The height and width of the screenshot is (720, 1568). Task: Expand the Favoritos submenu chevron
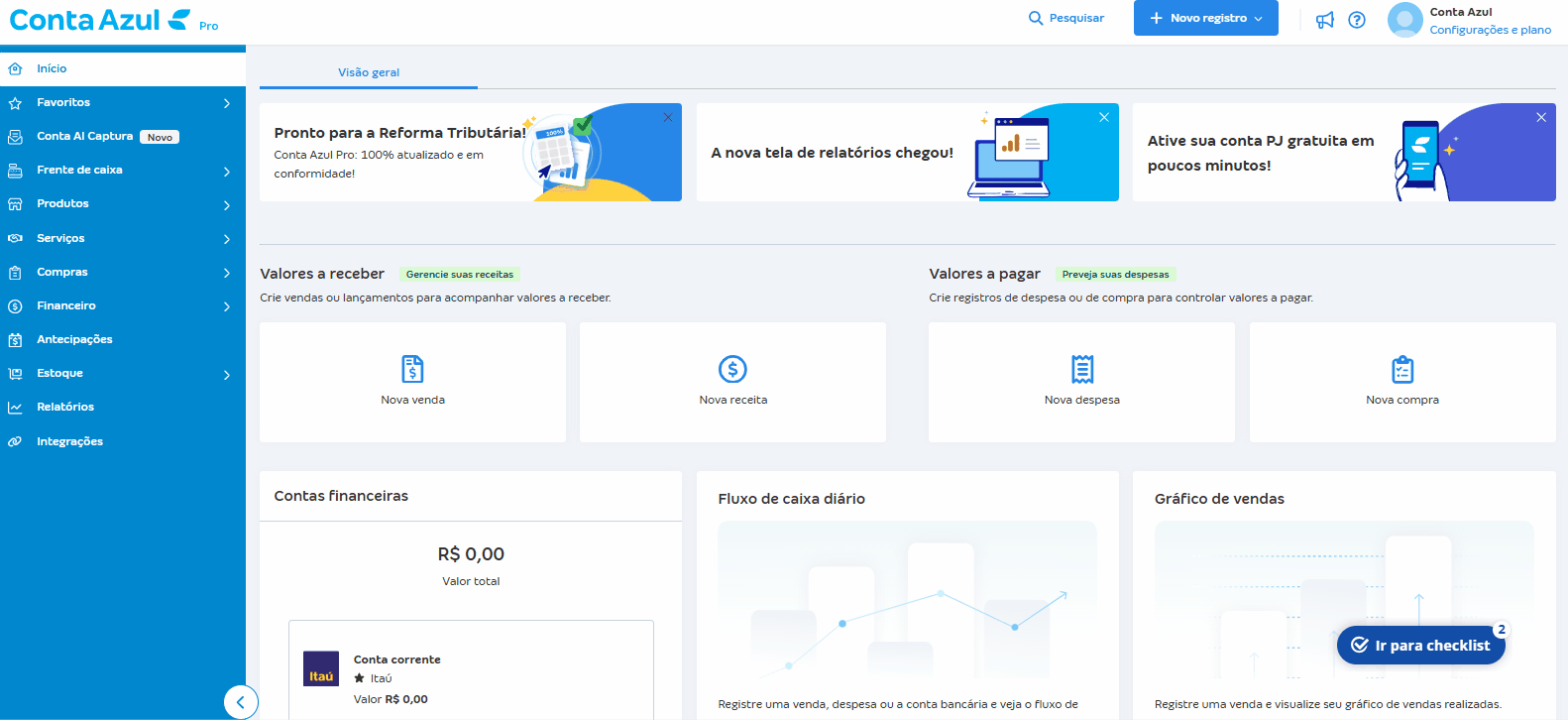pyautogui.click(x=227, y=103)
